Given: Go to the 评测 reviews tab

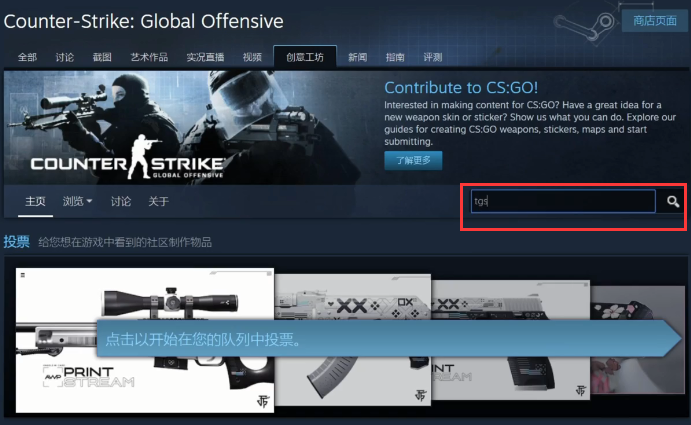Looking at the screenshot, I should pos(433,57).
